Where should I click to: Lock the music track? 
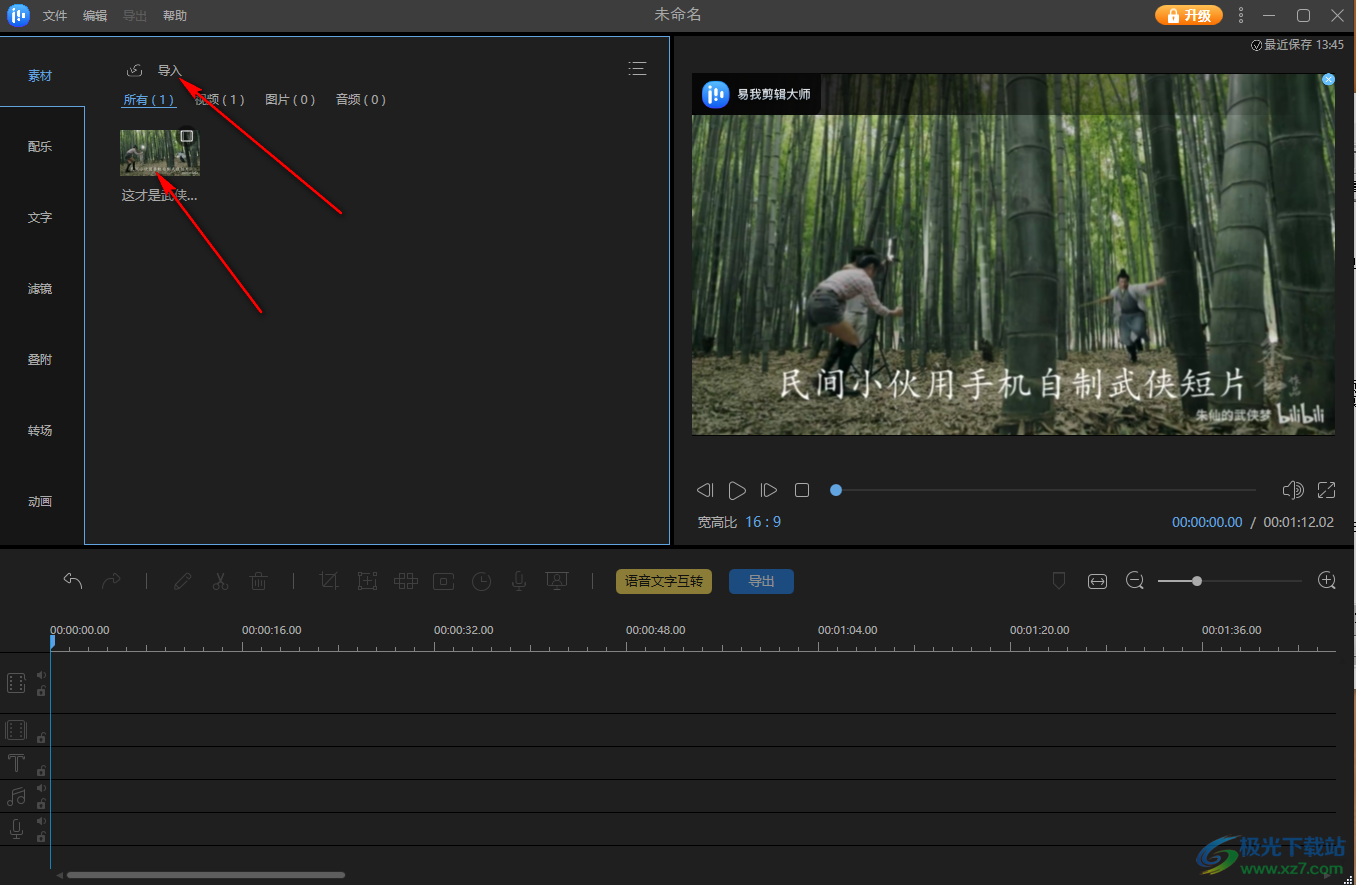[41, 804]
